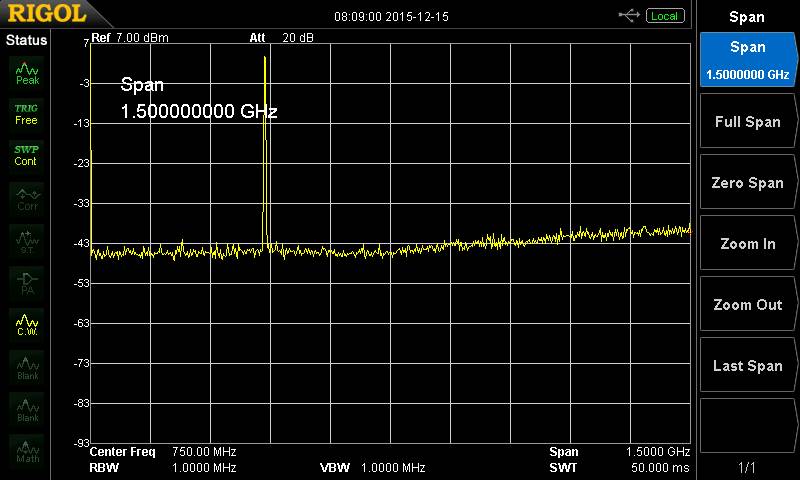
Task: Select the C.W. trace status icon
Action: point(27,324)
